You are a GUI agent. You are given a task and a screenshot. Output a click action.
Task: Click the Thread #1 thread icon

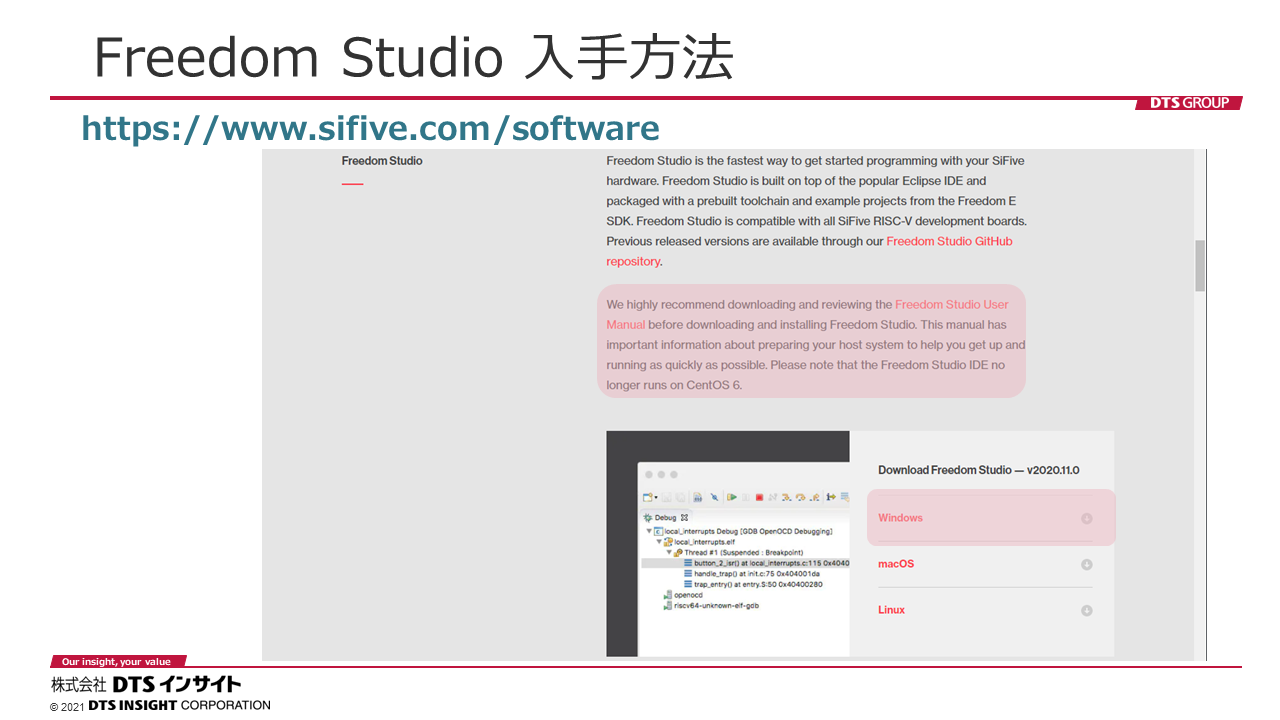click(x=678, y=552)
